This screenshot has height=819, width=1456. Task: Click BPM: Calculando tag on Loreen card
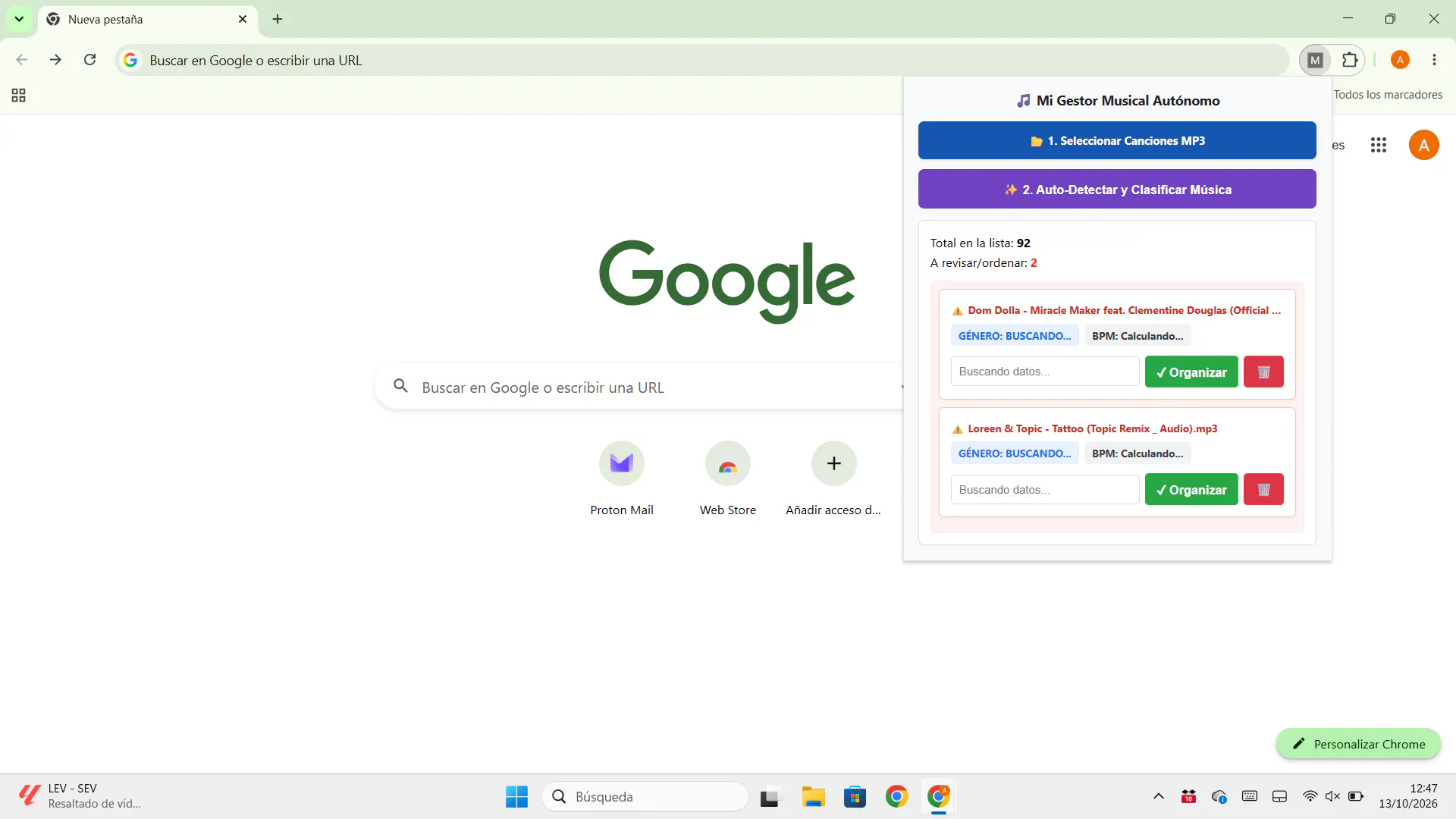[1137, 453]
